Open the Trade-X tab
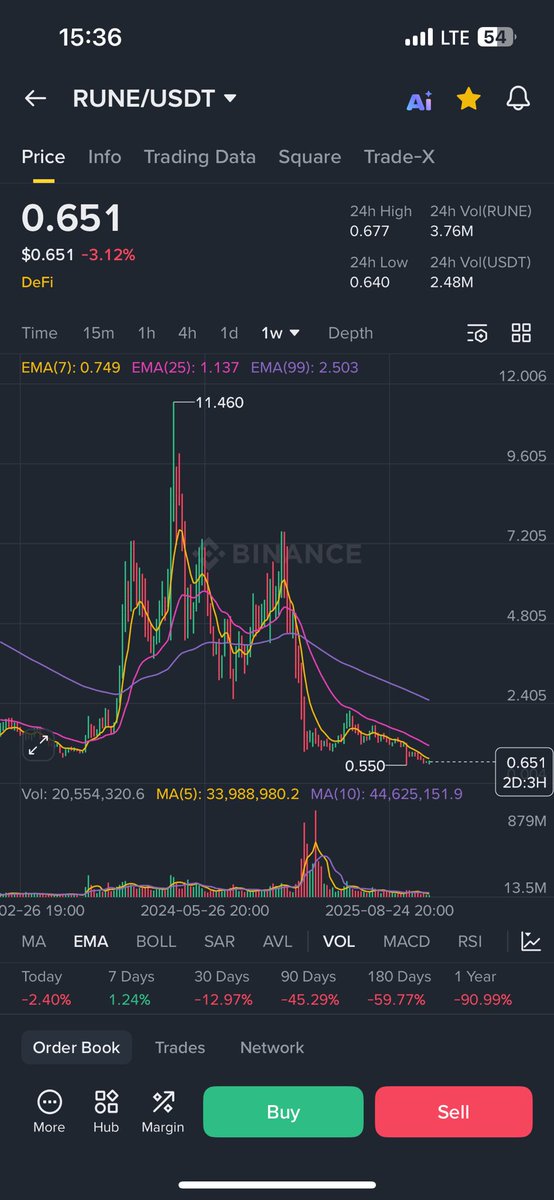This screenshot has height=1200, width=554. click(x=398, y=157)
